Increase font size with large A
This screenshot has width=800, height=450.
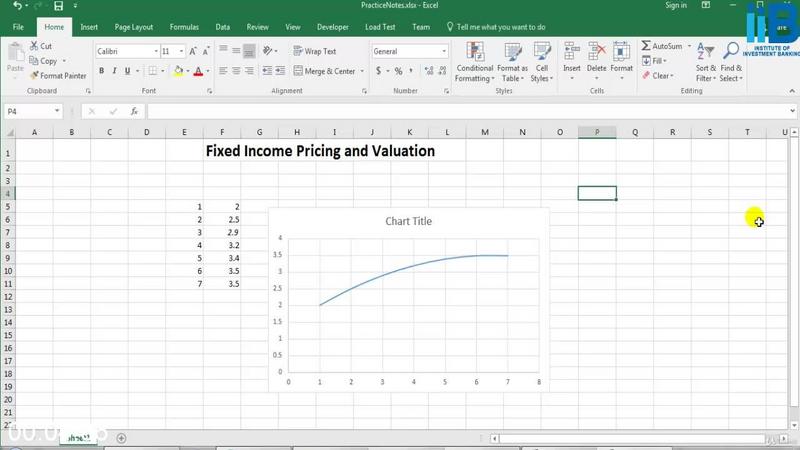193,52
